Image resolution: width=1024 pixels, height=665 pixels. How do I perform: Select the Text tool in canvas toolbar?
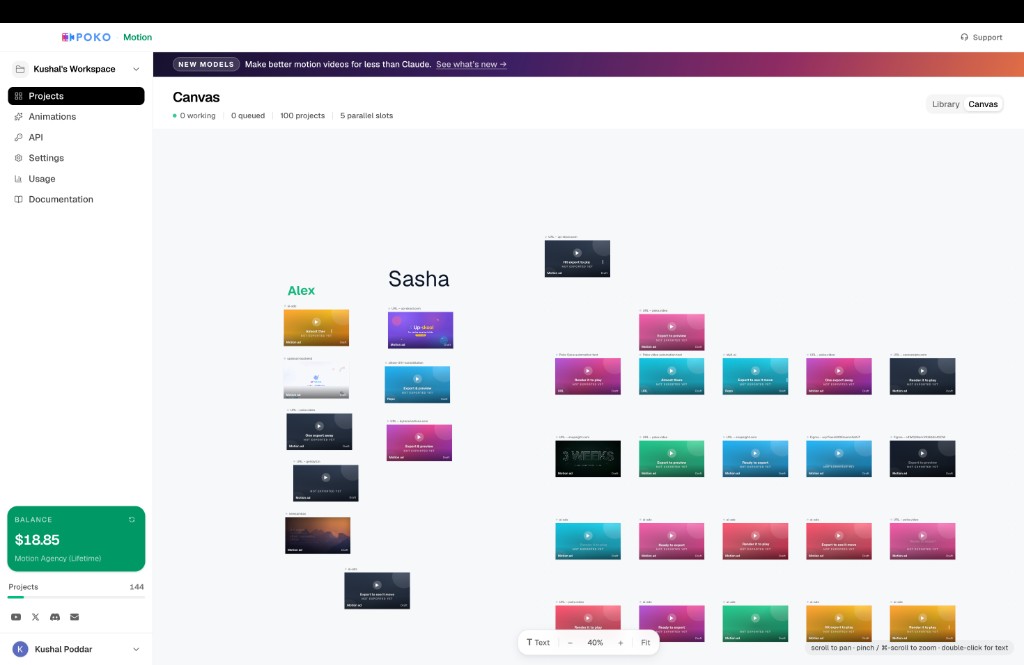point(538,643)
